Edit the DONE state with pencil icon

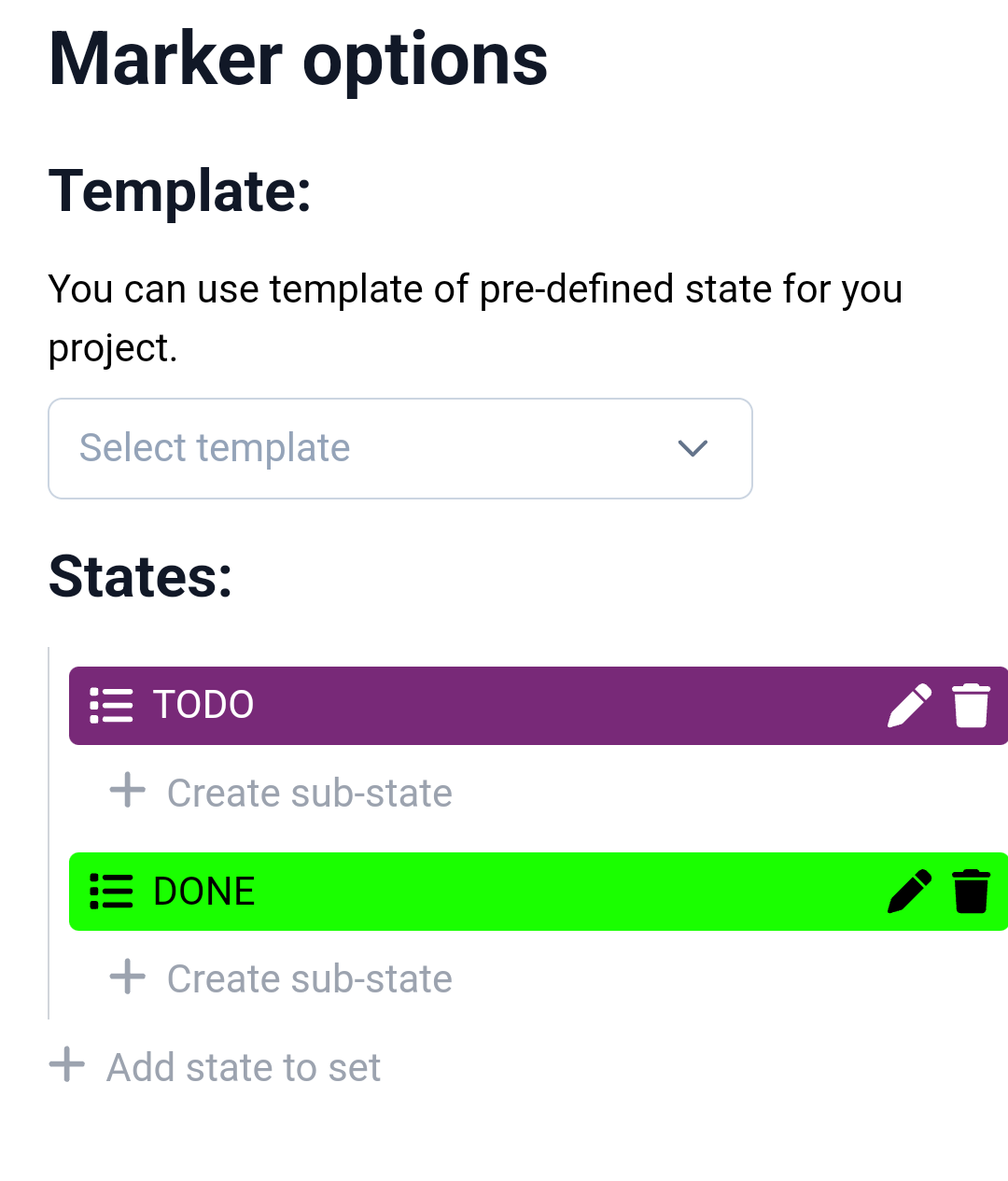coord(909,891)
